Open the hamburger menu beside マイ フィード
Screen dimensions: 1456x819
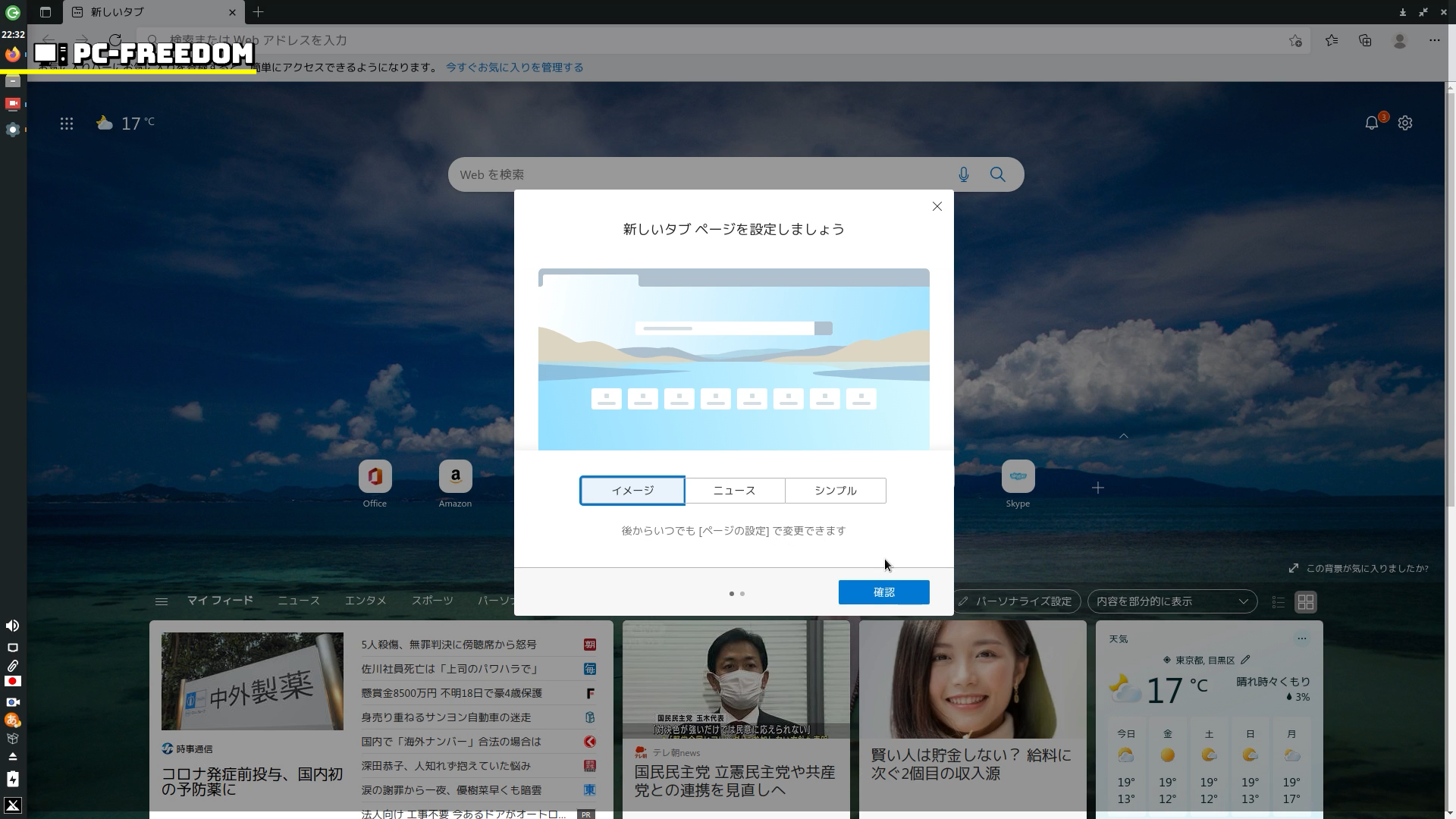tap(161, 601)
